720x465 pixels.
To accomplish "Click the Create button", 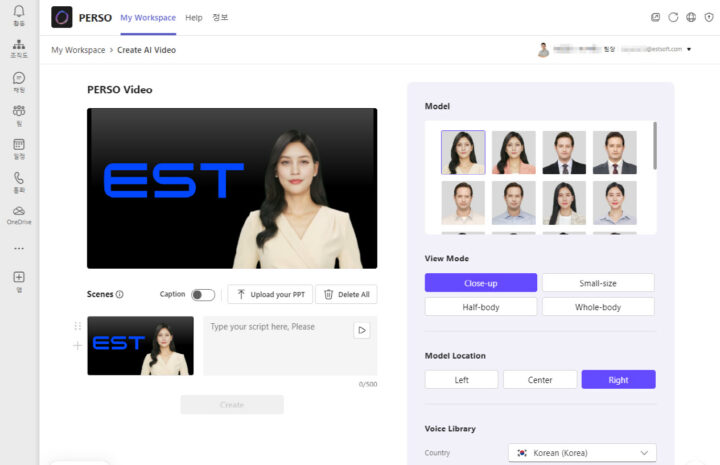I will click(x=232, y=404).
